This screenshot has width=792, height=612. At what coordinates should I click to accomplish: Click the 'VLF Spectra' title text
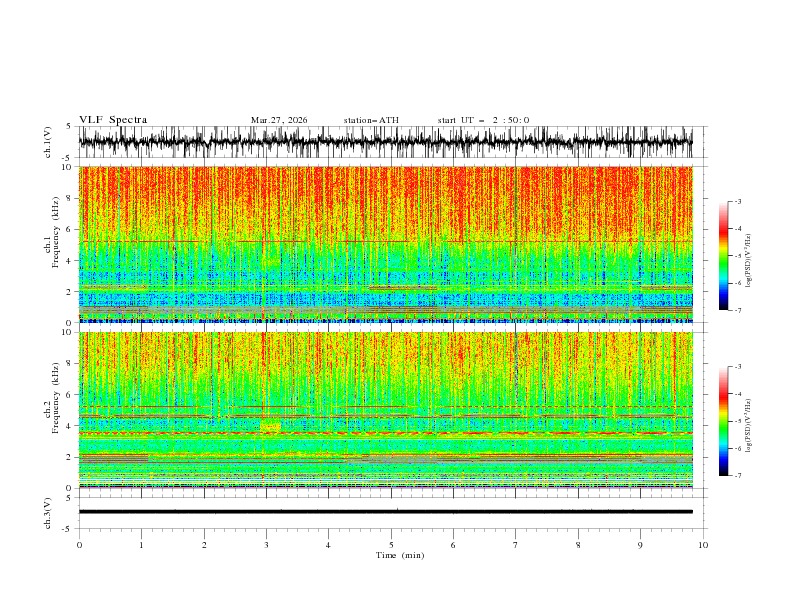tap(113, 120)
